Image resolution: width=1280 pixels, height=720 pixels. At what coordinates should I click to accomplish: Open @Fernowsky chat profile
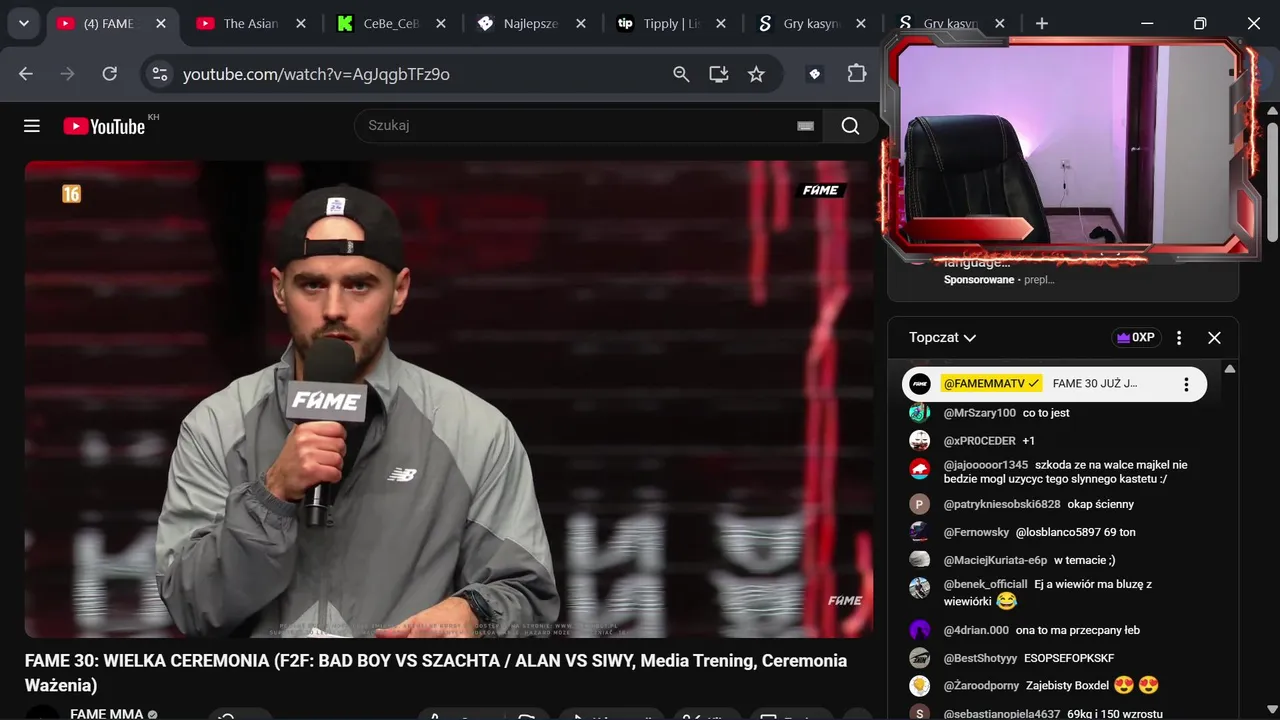pos(976,533)
